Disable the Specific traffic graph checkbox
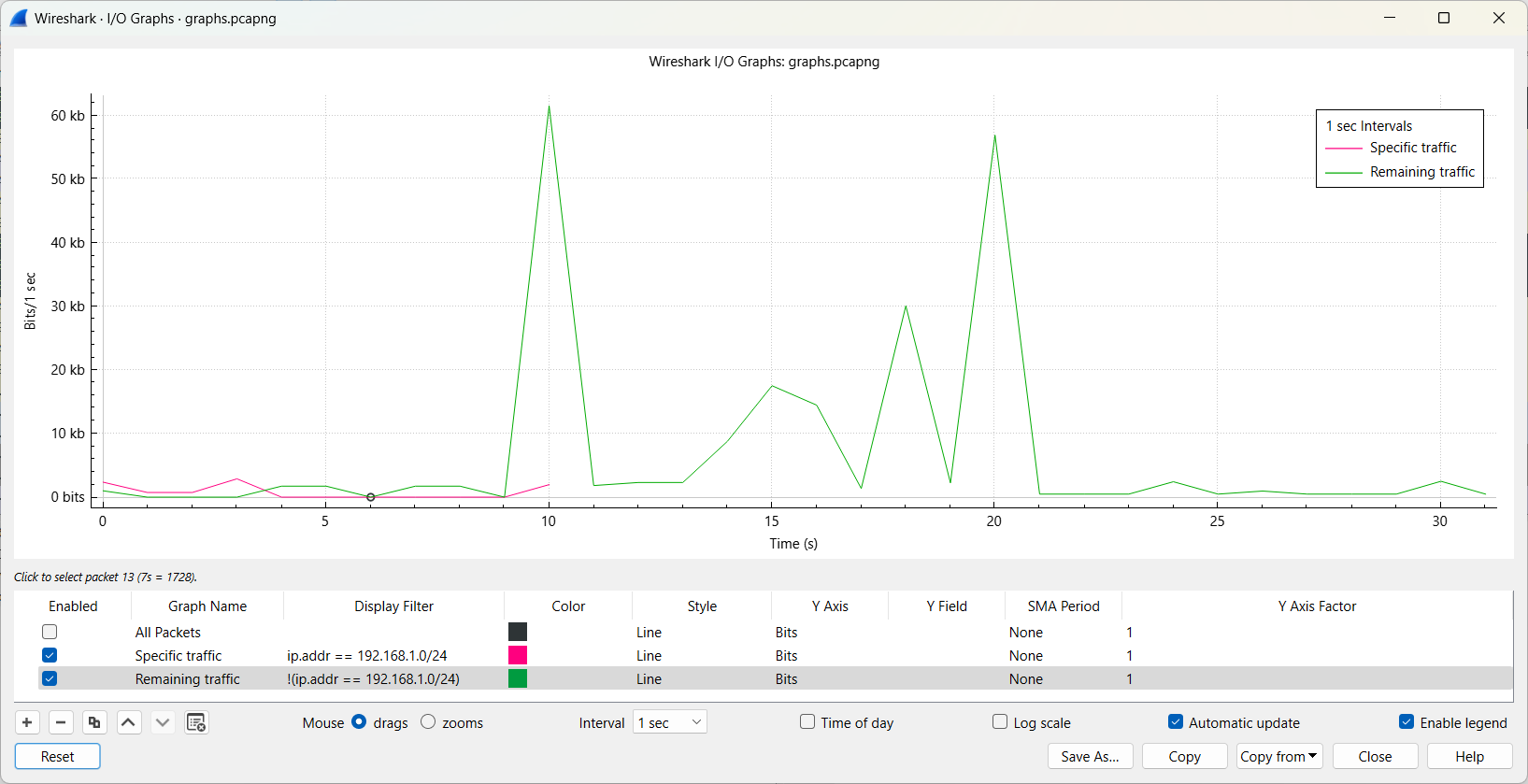Image resolution: width=1528 pixels, height=784 pixels. [50, 656]
